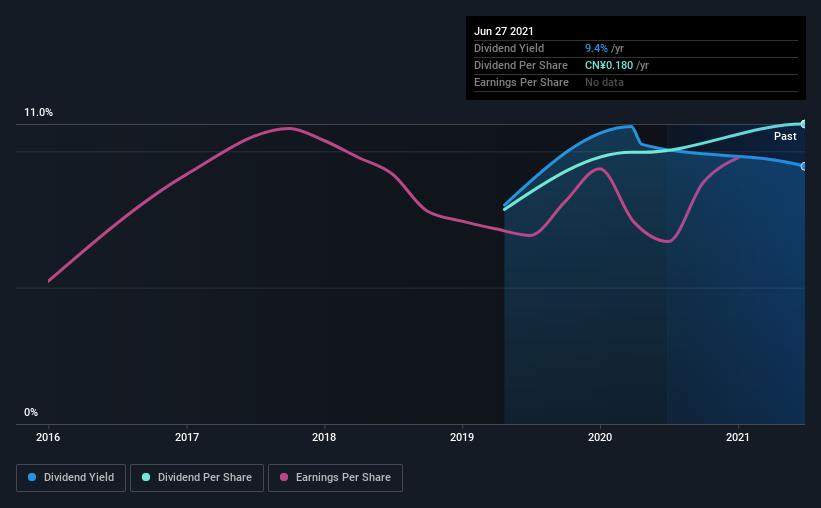
Task: Click the 9.4% Dividend Yield value in tooltip
Action: [596, 48]
